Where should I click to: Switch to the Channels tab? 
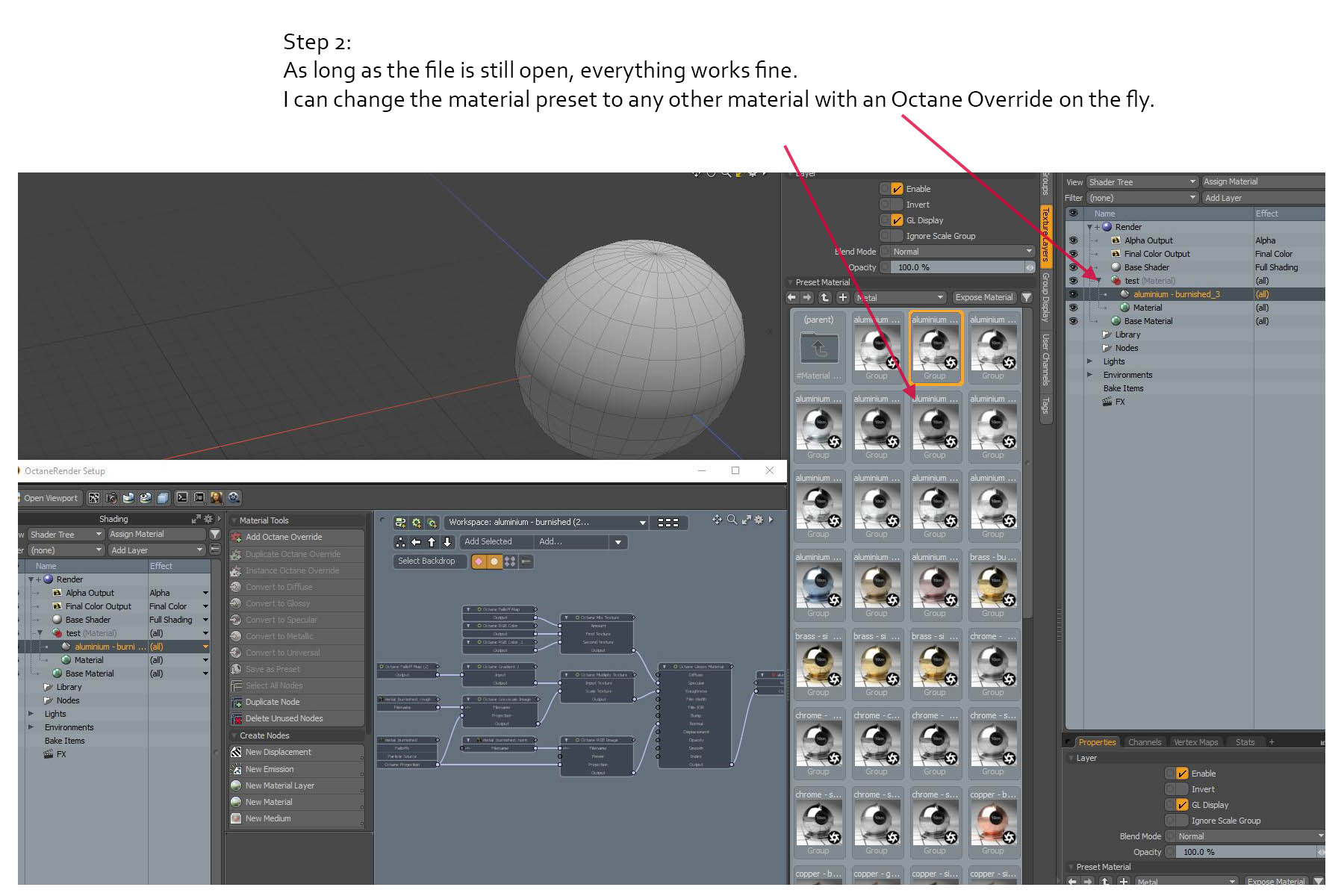pyautogui.click(x=1145, y=742)
